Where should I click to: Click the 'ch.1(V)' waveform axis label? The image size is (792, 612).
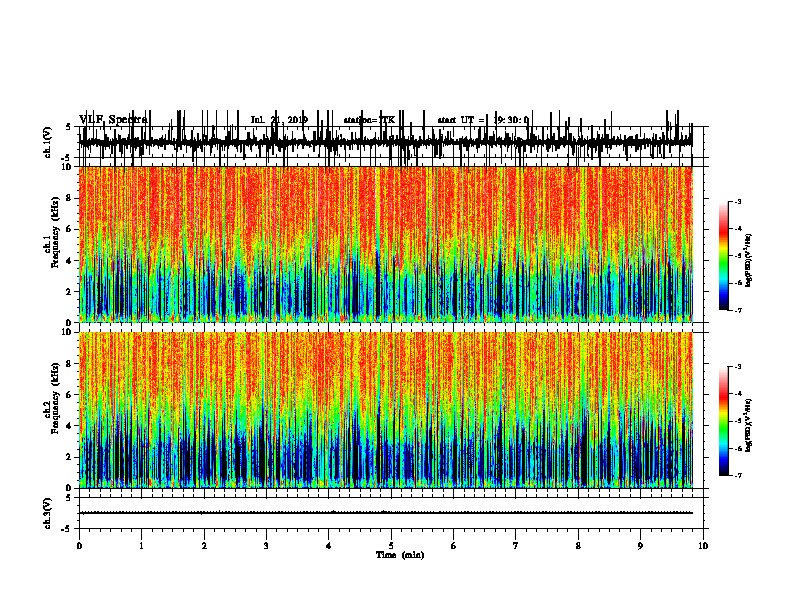(x=48, y=142)
